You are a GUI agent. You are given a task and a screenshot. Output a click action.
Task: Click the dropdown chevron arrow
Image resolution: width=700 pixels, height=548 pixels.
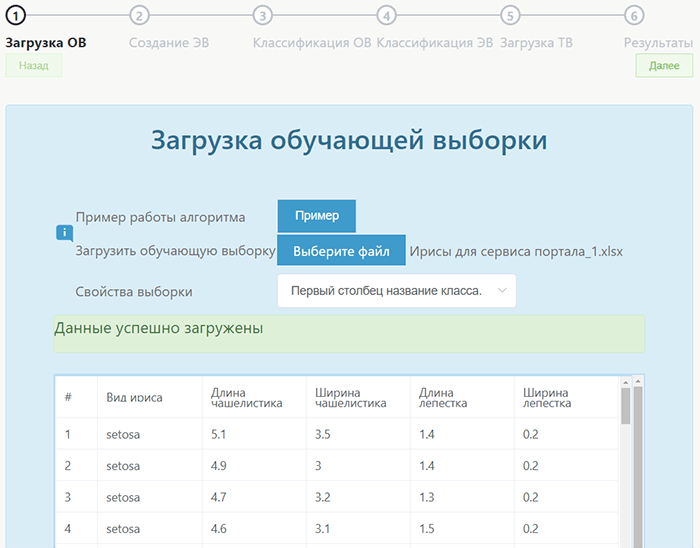tap(502, 291)
